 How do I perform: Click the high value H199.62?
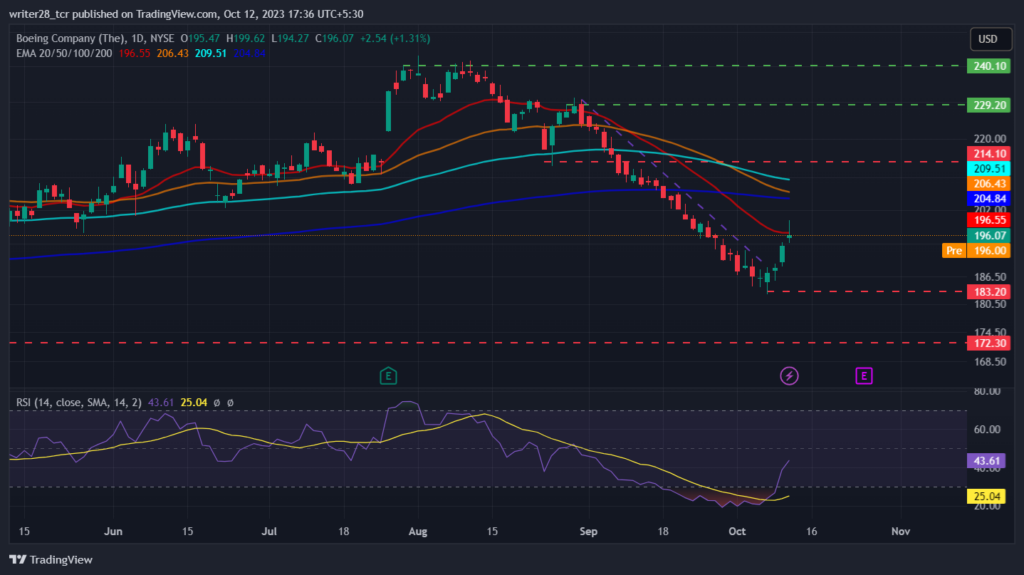246,39
